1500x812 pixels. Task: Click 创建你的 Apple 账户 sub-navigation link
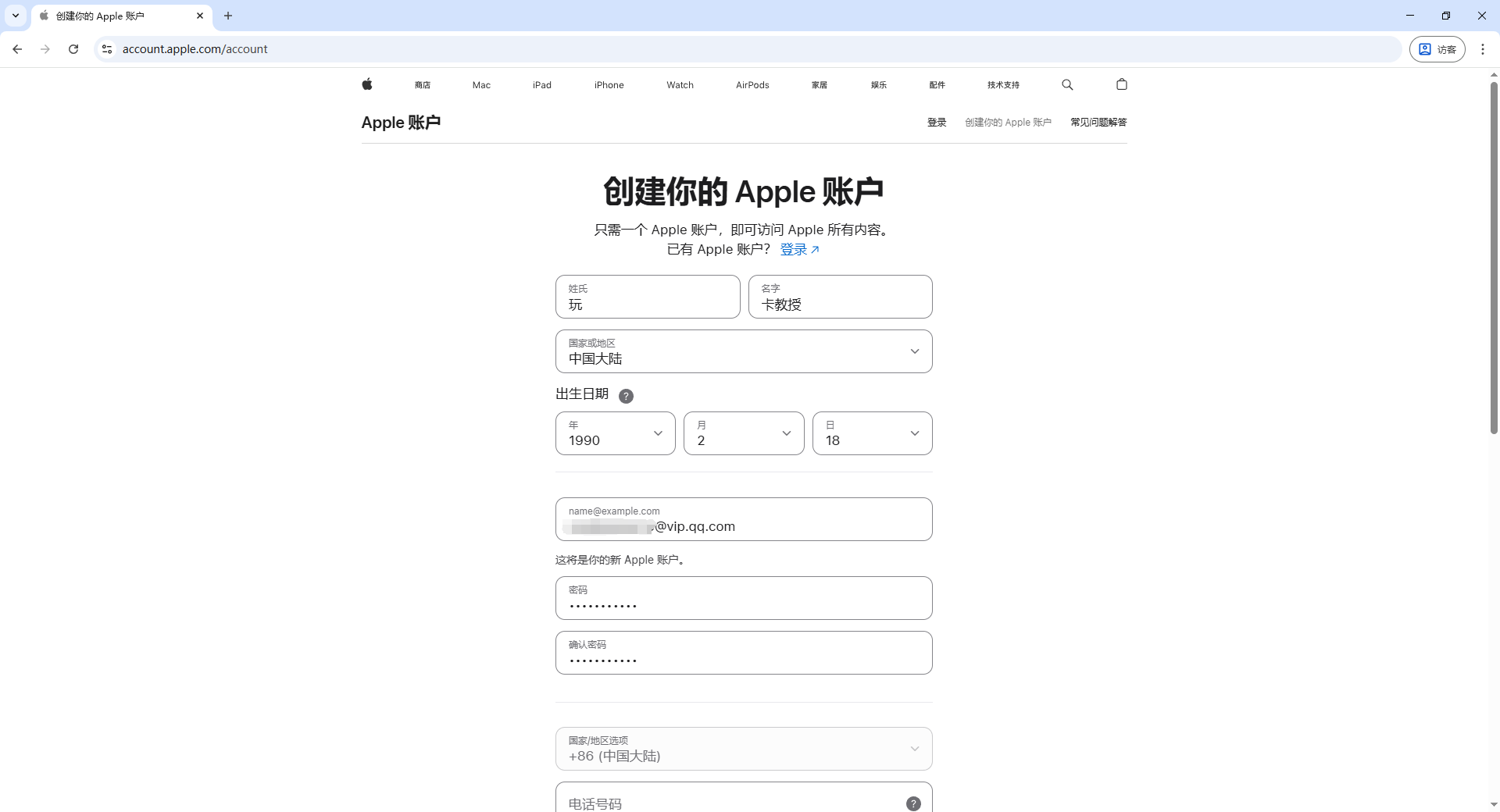click(1008, 123)
